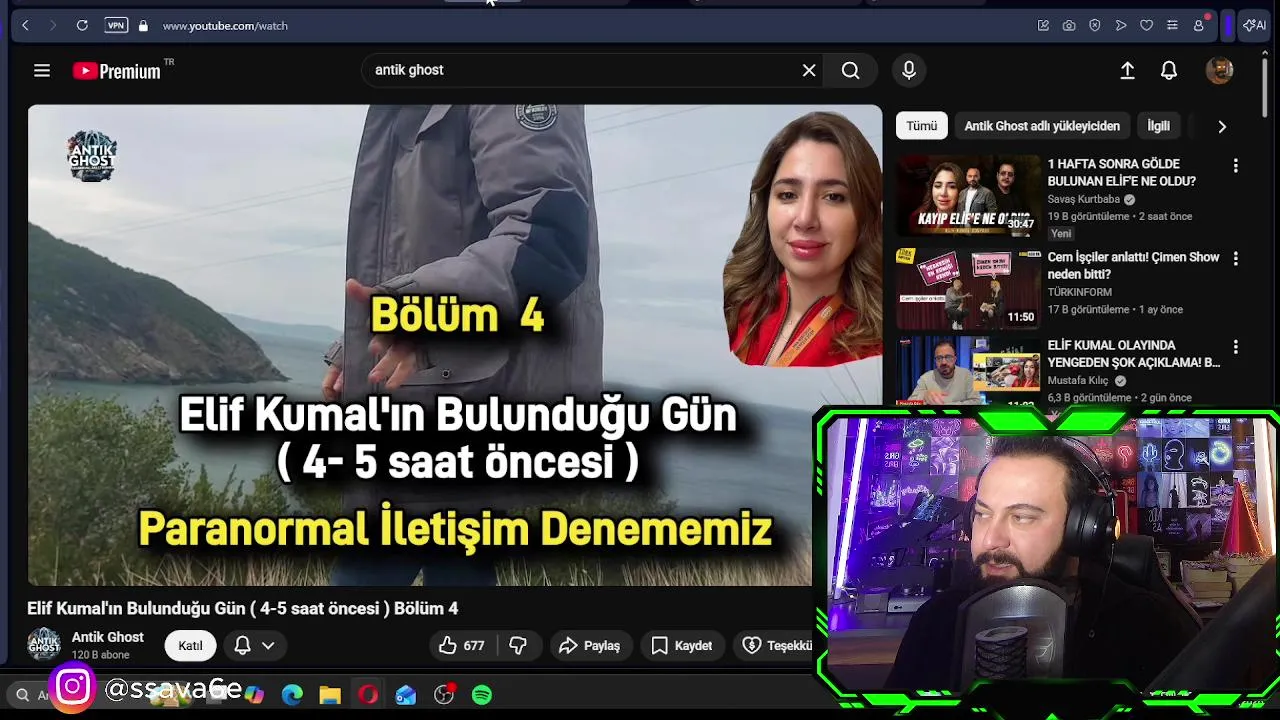Open the Opera AI assistant button
This screenshot has width=1280, height=720.
pyautogui.click(x=1254, y=26)
